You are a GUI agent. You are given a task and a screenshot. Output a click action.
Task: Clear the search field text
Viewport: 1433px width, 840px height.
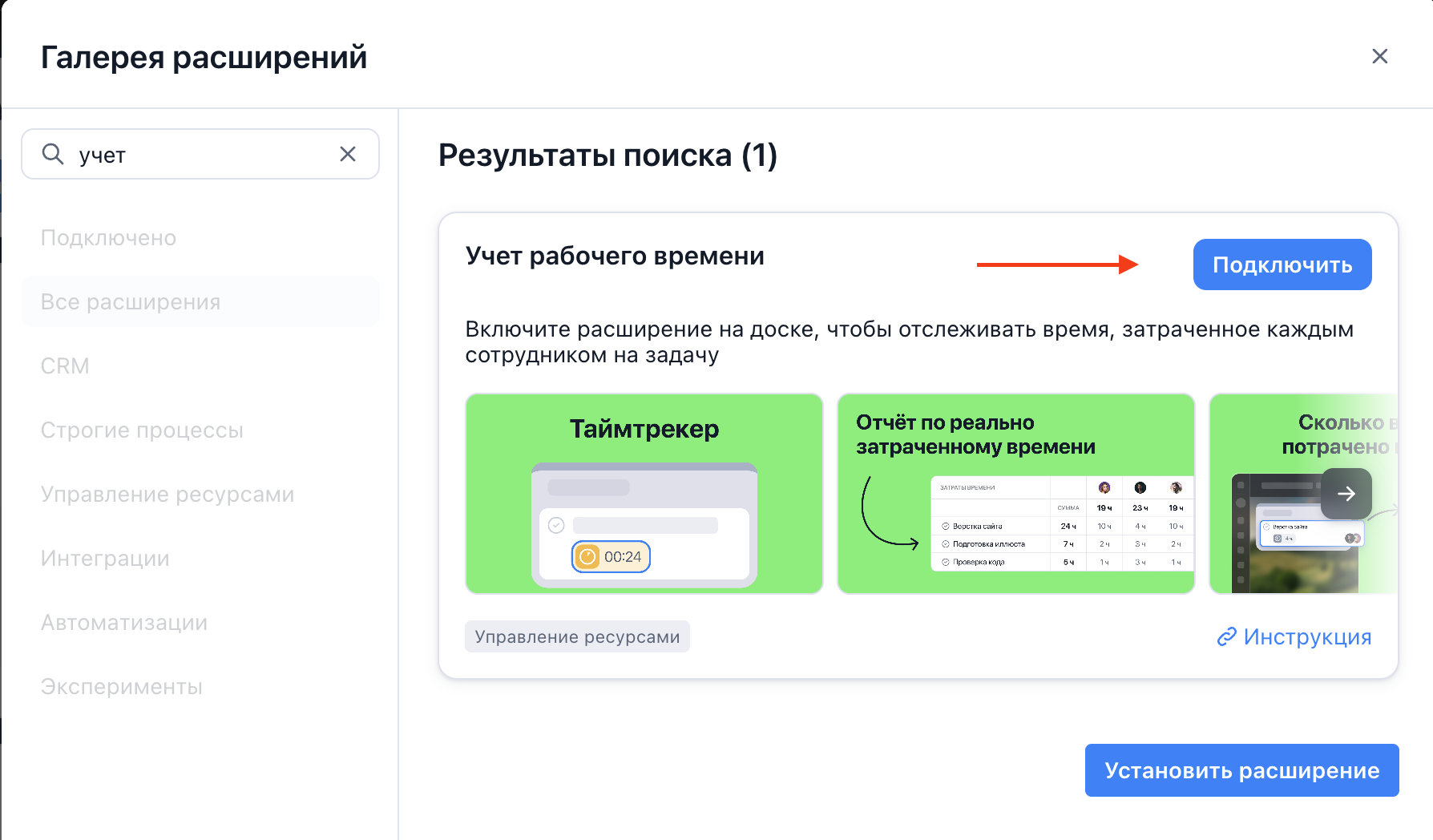click(347, 154)
